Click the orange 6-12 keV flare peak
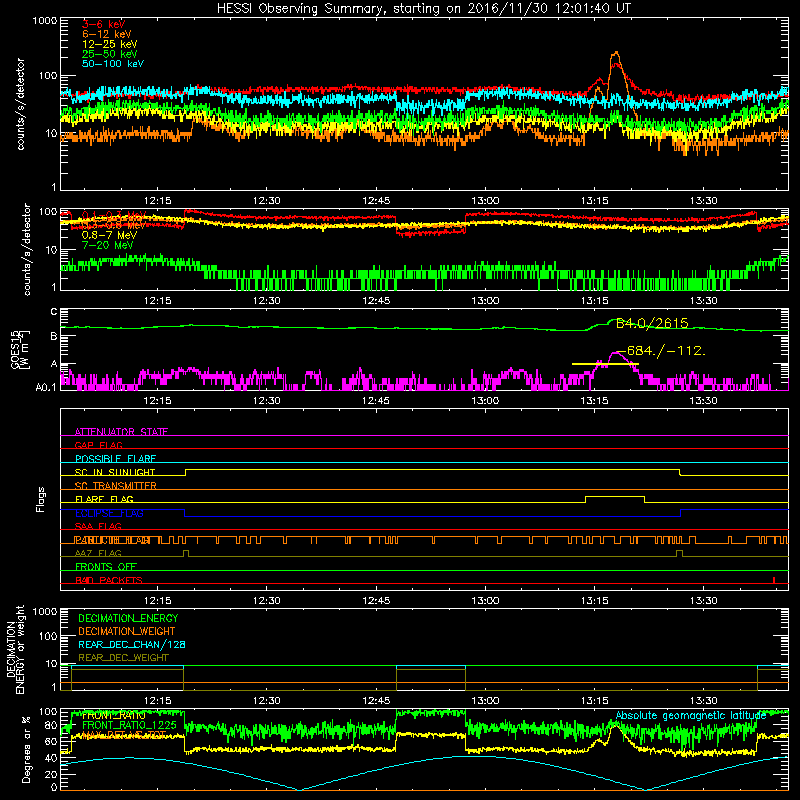This screenshot has height=800, width=800. pos(616,54)
